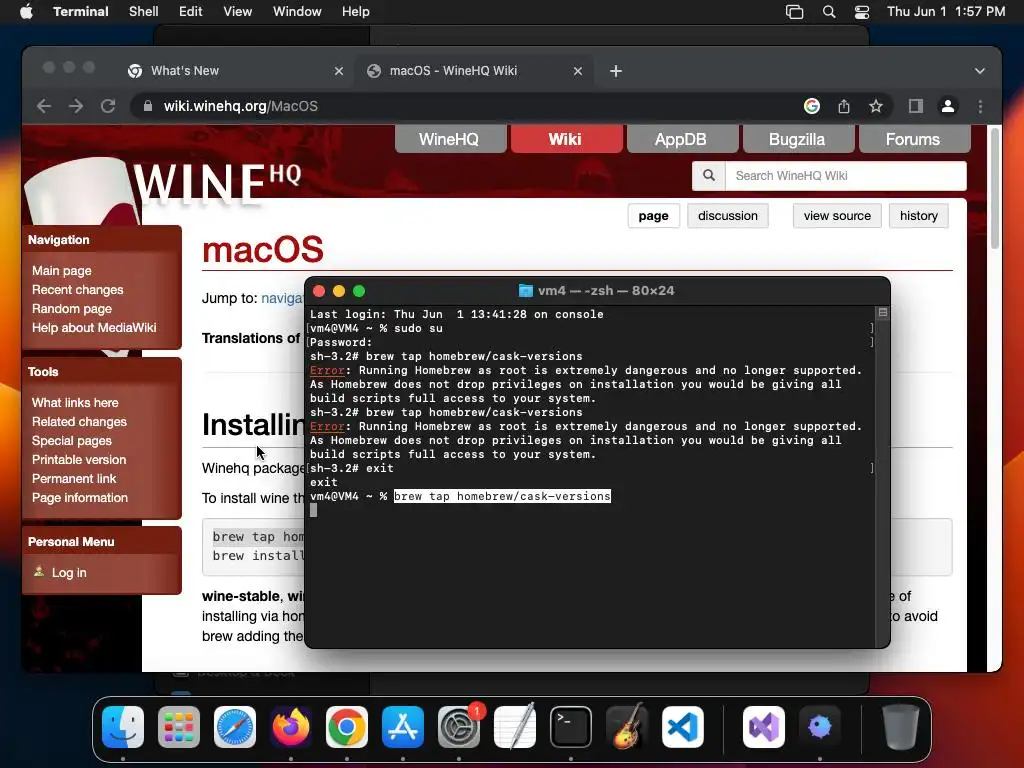Open the Help menu
The width and height of the screenshot is (1024, 768).
356,12
